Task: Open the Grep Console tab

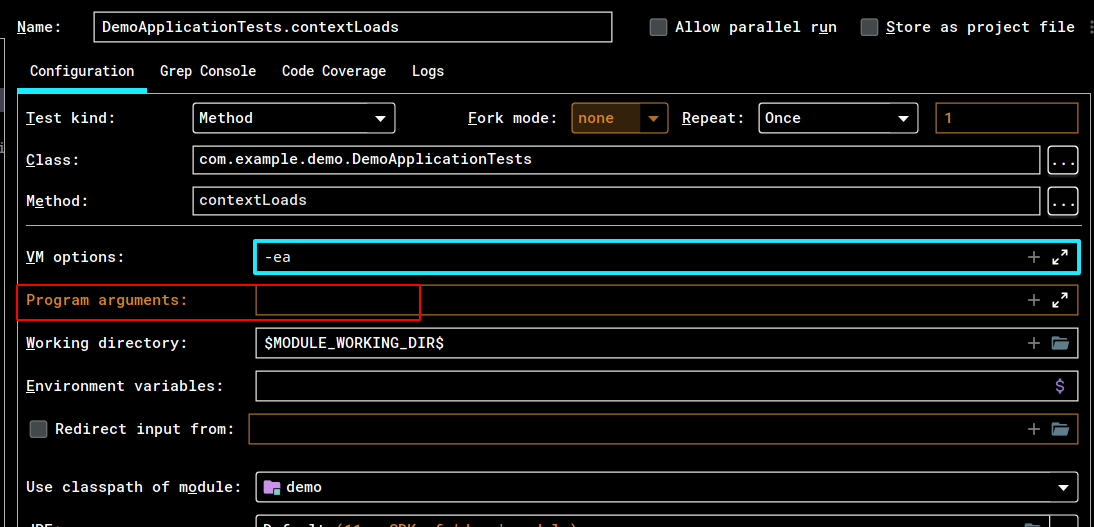Action: coord(208,71)
